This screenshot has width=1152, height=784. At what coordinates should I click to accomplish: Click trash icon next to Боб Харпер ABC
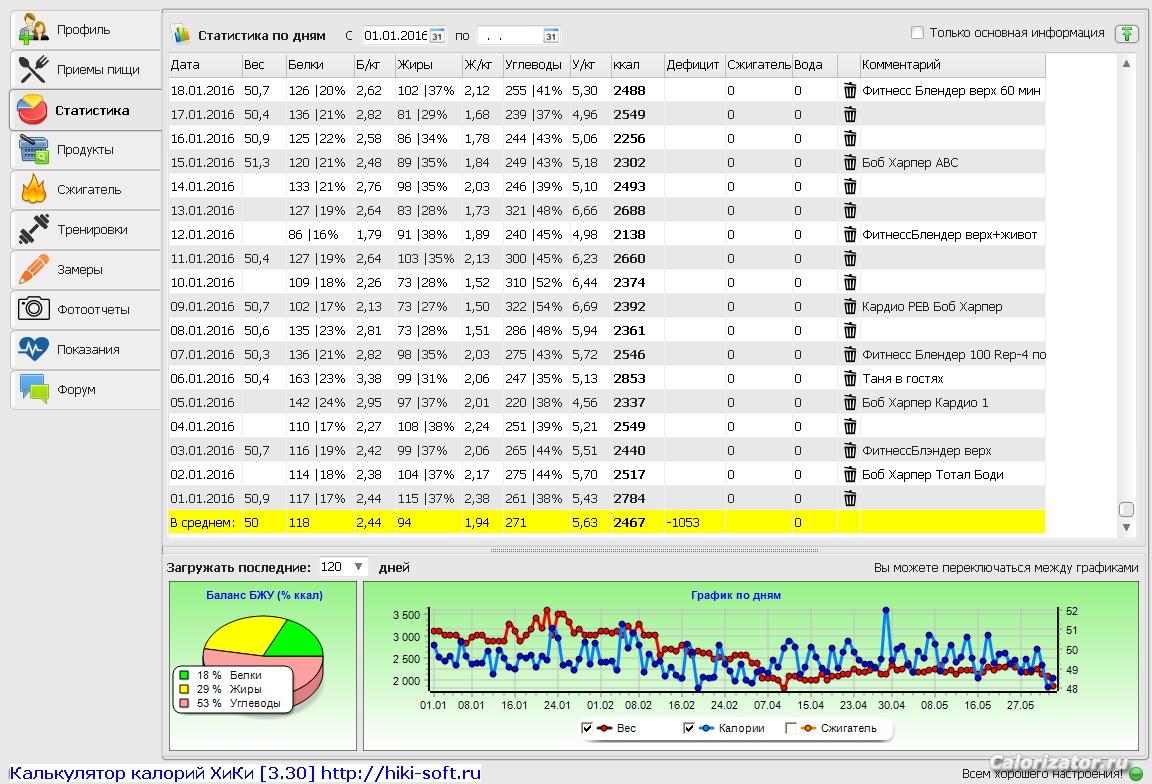(x=849, y=162)
